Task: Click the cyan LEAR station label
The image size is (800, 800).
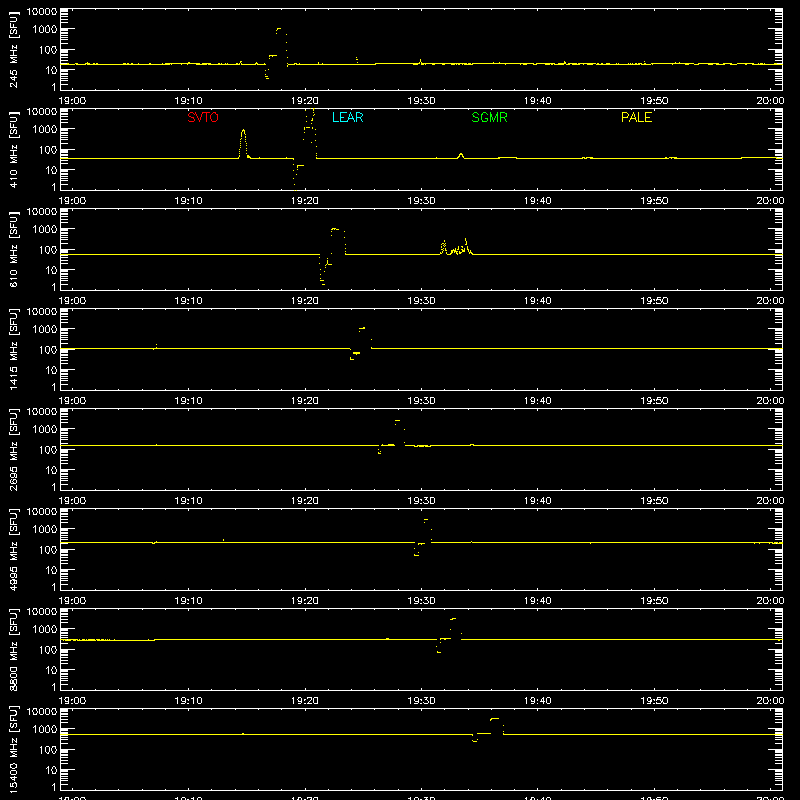Action: click(x=347, y=117)
